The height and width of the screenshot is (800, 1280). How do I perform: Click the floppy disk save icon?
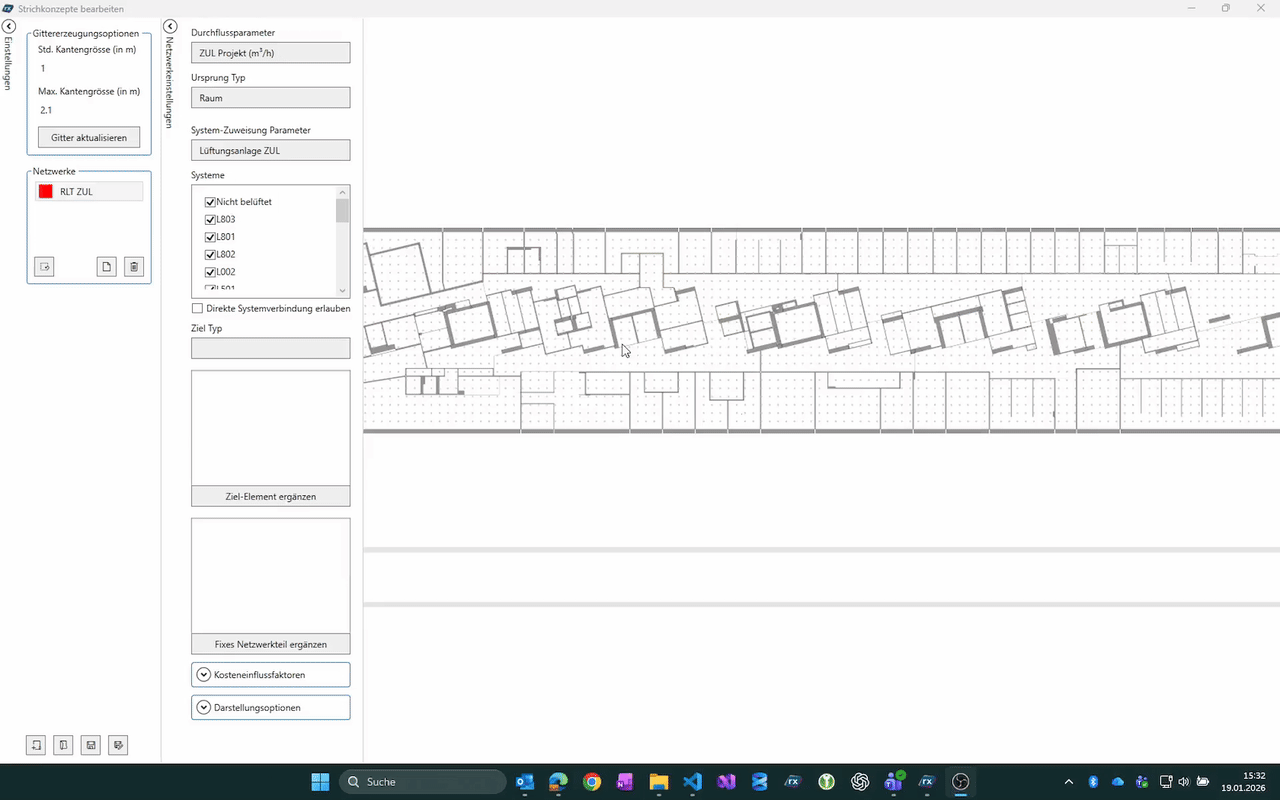click(91, 745)
